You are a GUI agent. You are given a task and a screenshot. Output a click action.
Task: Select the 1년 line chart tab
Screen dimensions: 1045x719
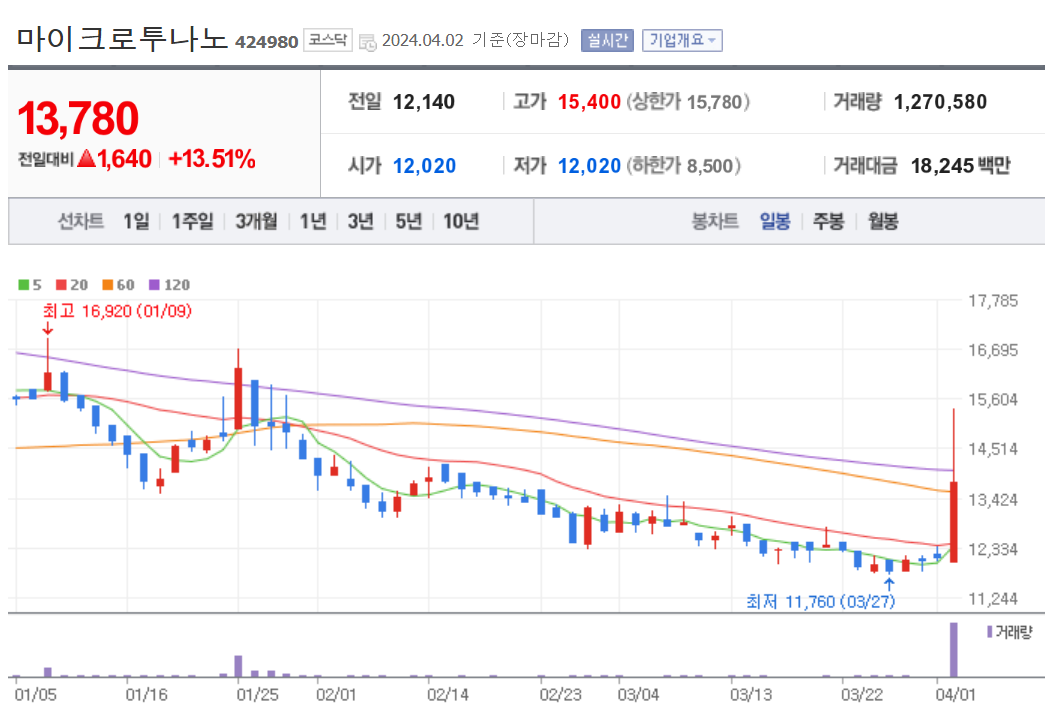click(313, 221)
